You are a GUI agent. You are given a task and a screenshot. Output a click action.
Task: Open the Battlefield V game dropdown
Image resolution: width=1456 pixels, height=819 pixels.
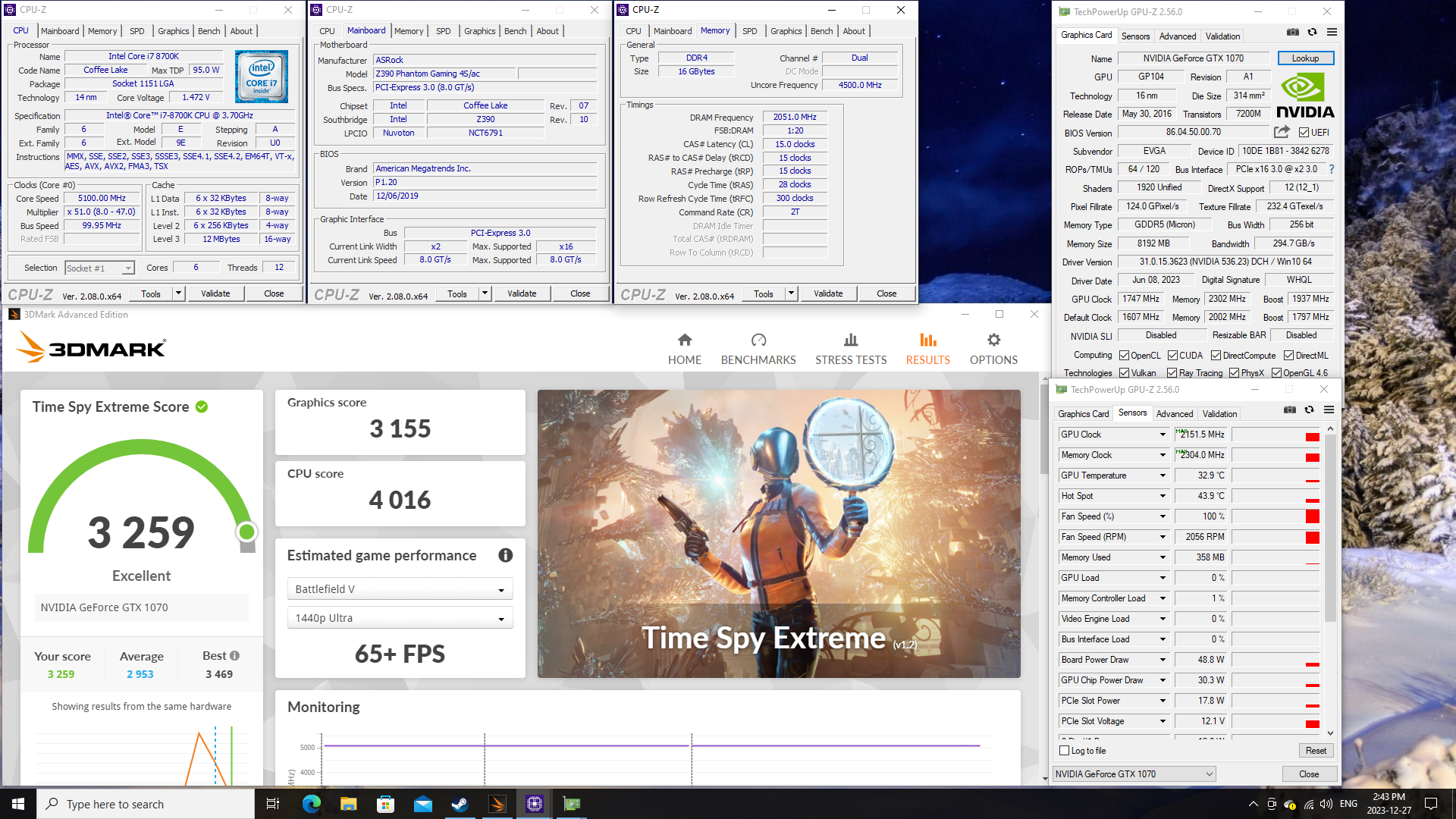[400, 589]
